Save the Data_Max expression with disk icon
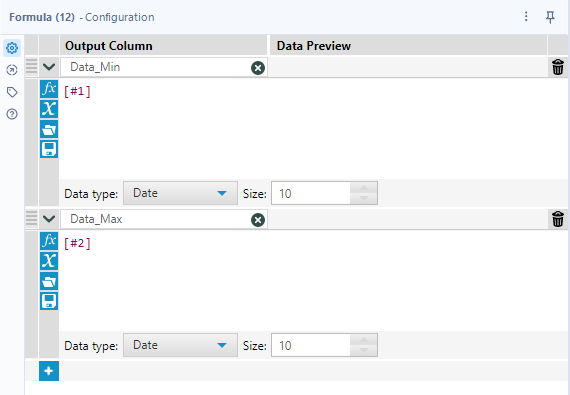Viewport: 570px width, 395px height. (x=49, y=301)
